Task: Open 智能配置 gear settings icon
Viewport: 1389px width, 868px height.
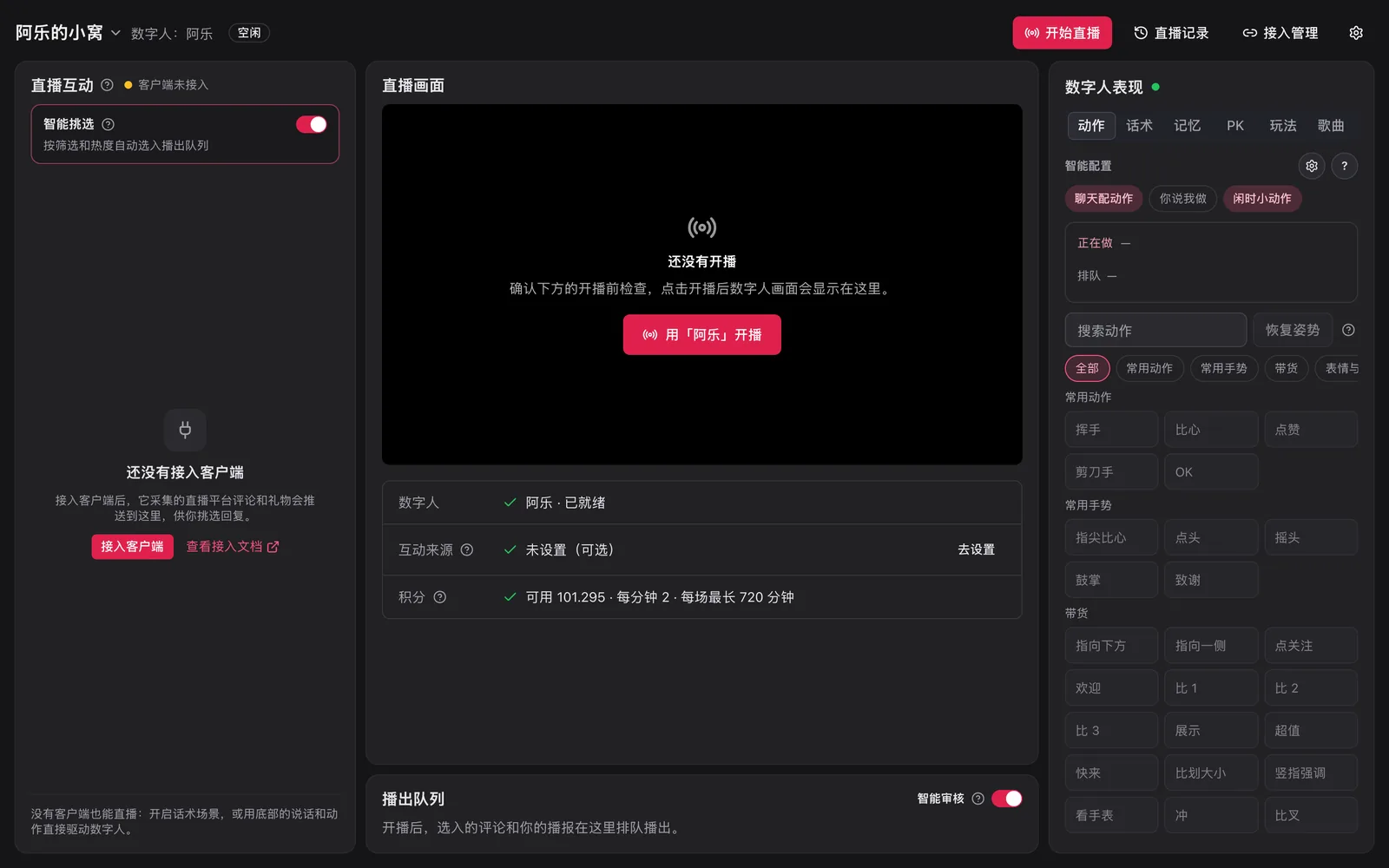Action: point(1312,166)
